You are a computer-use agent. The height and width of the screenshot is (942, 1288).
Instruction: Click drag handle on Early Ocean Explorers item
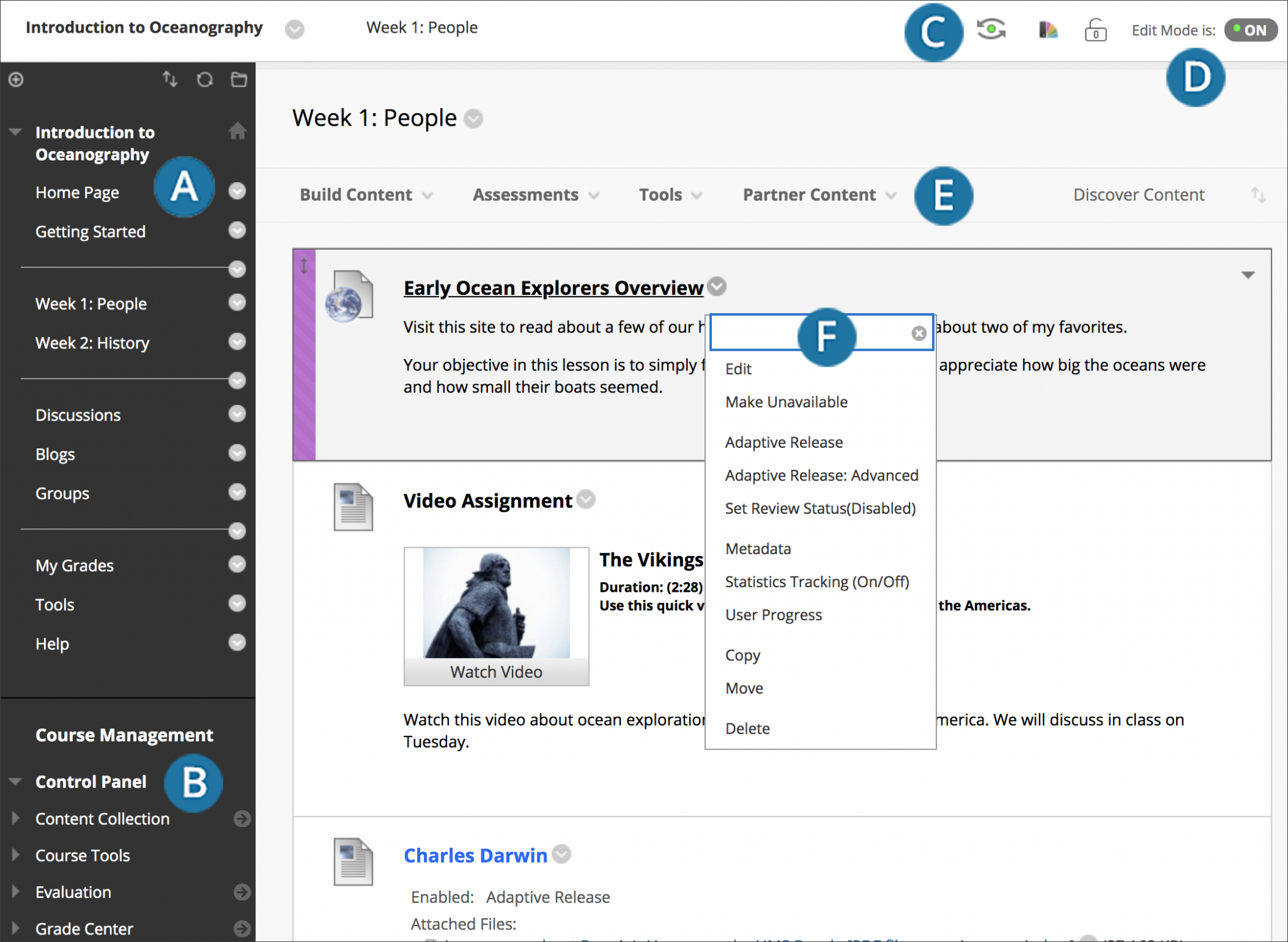(304, 266)
